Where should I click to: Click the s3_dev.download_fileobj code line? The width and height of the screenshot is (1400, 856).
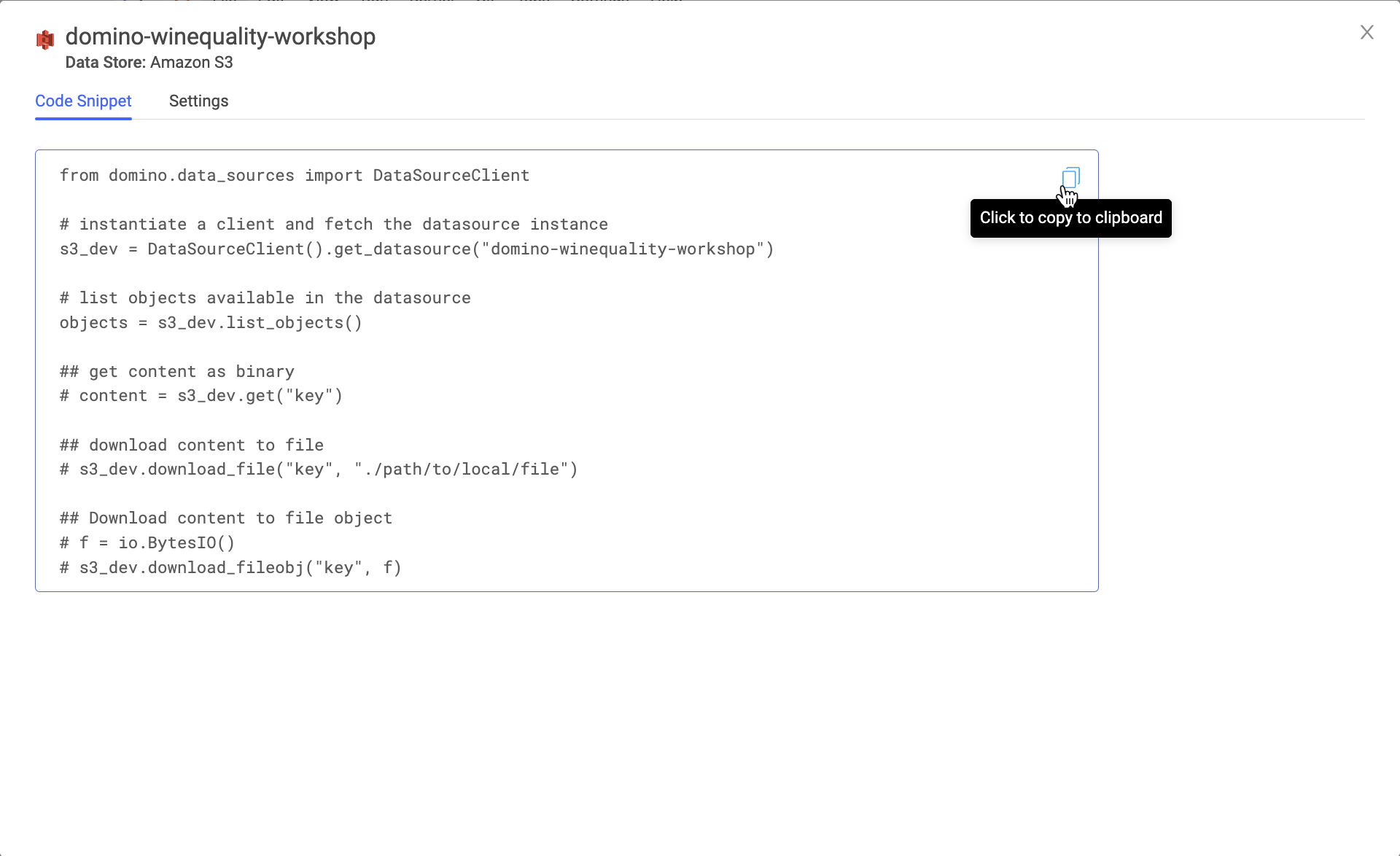point(230,568)
